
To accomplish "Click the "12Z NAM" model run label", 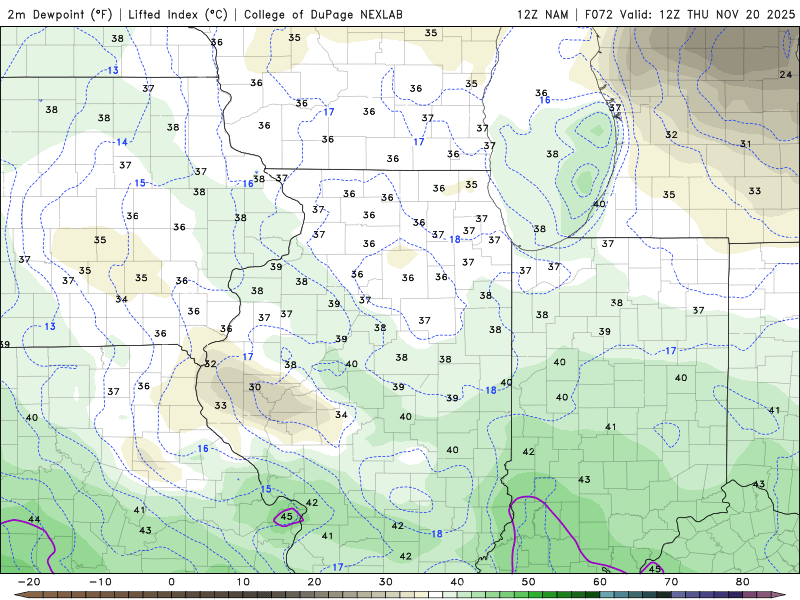I will pos(542,14).
